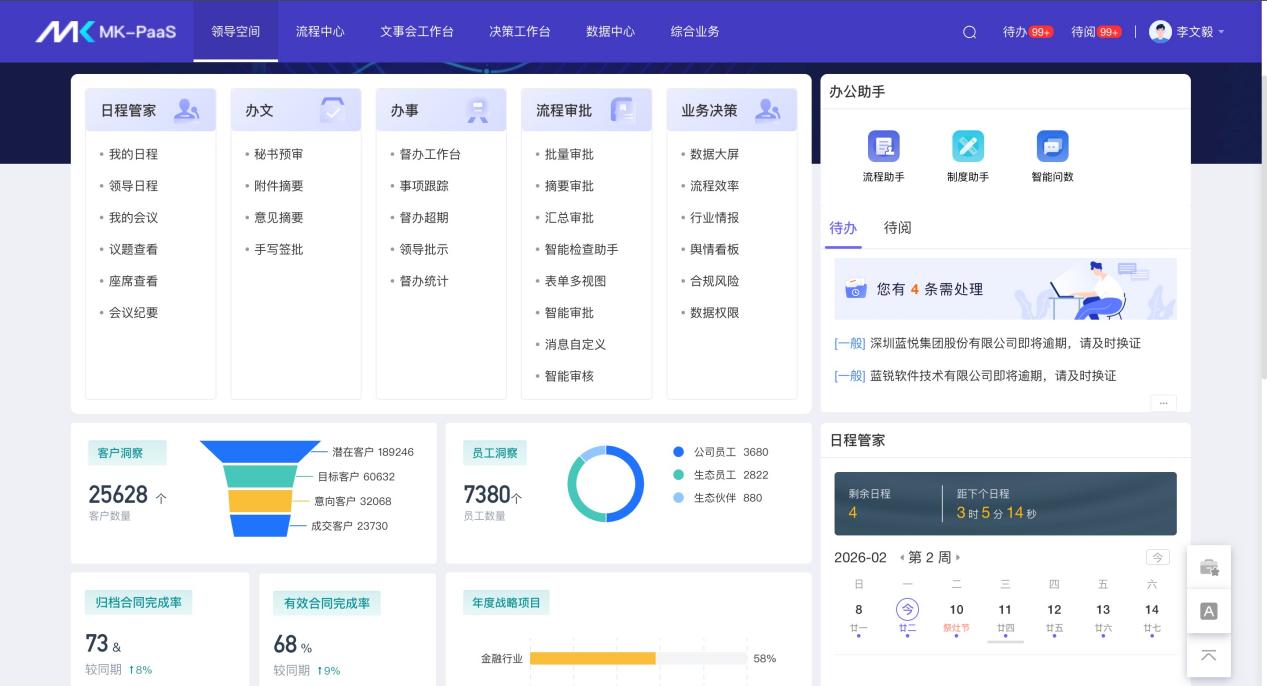Open the more ellipsis button under todo list

[x=1163, y=403]
